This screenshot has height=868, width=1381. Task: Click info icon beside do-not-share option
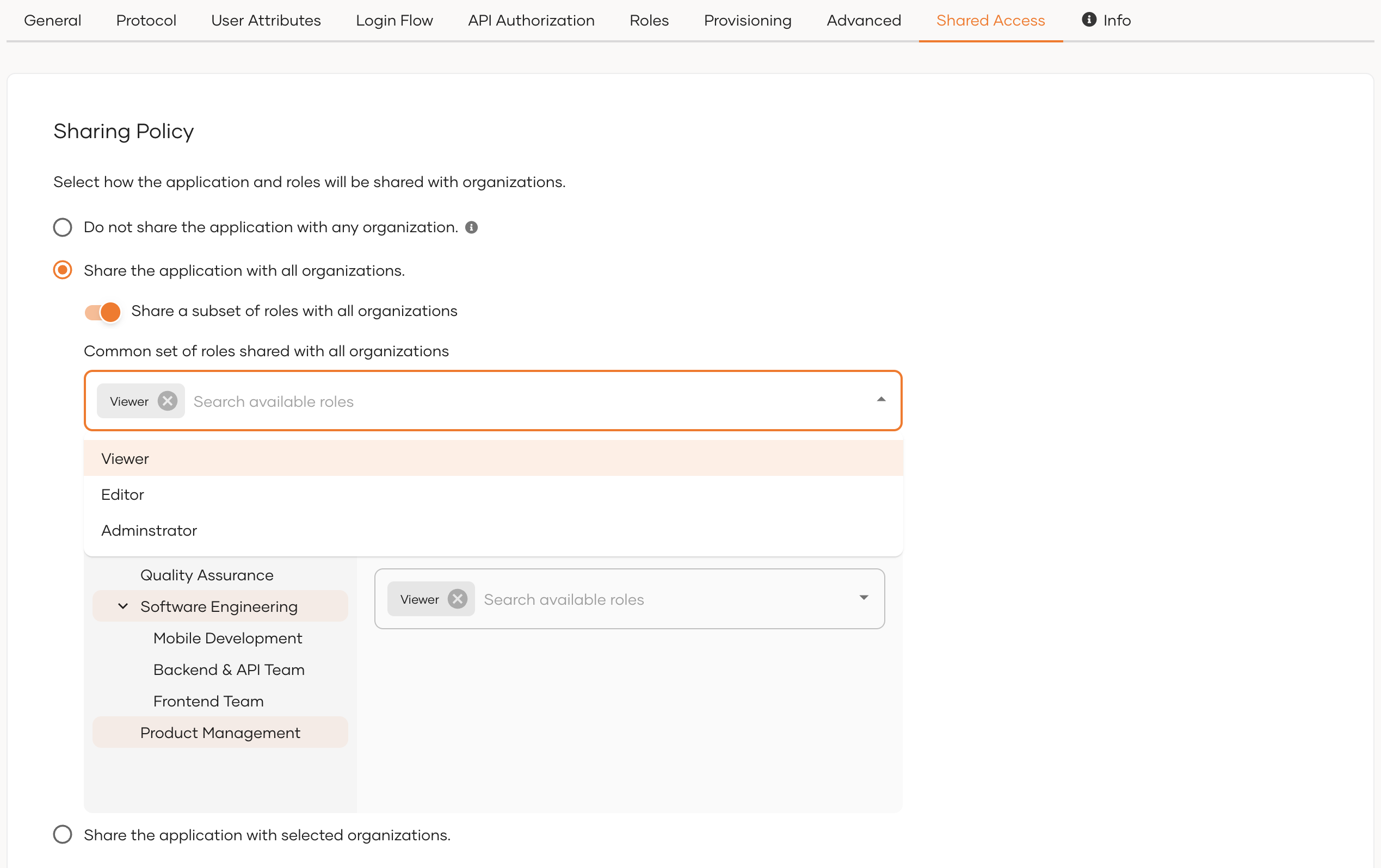coord(471,228)
